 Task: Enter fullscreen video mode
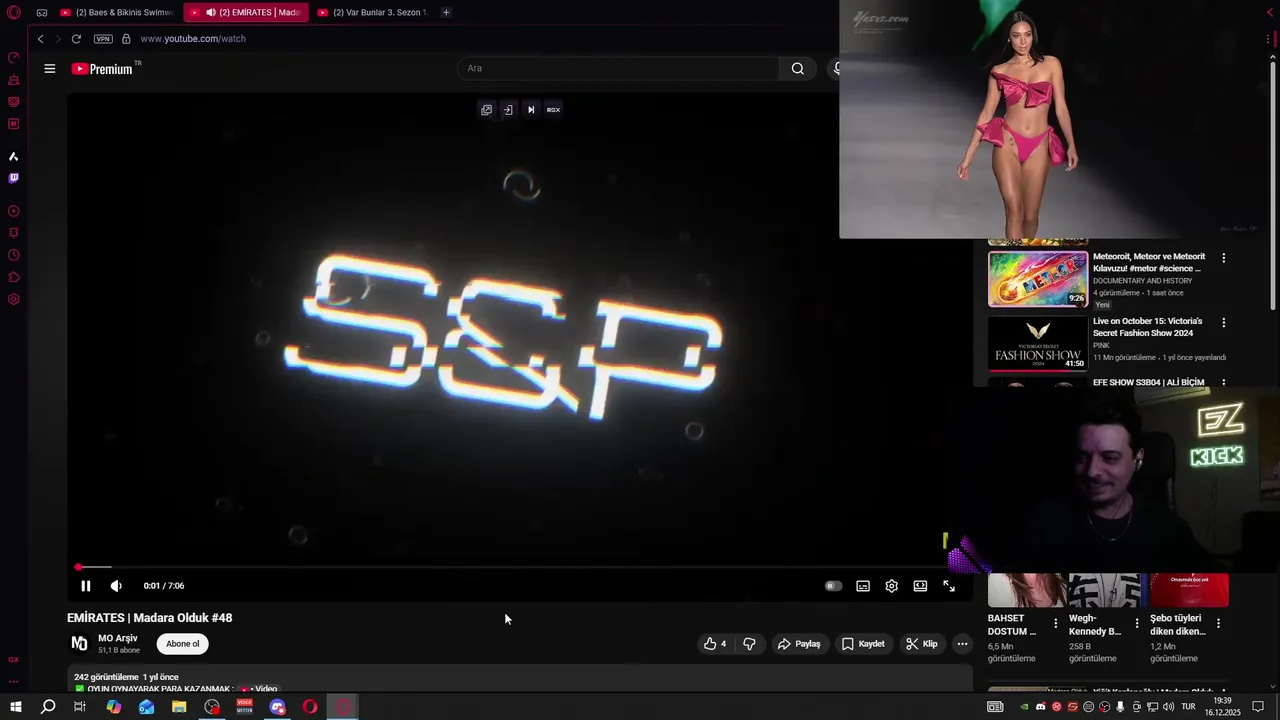pyautogui.click(x=949, y=586)
